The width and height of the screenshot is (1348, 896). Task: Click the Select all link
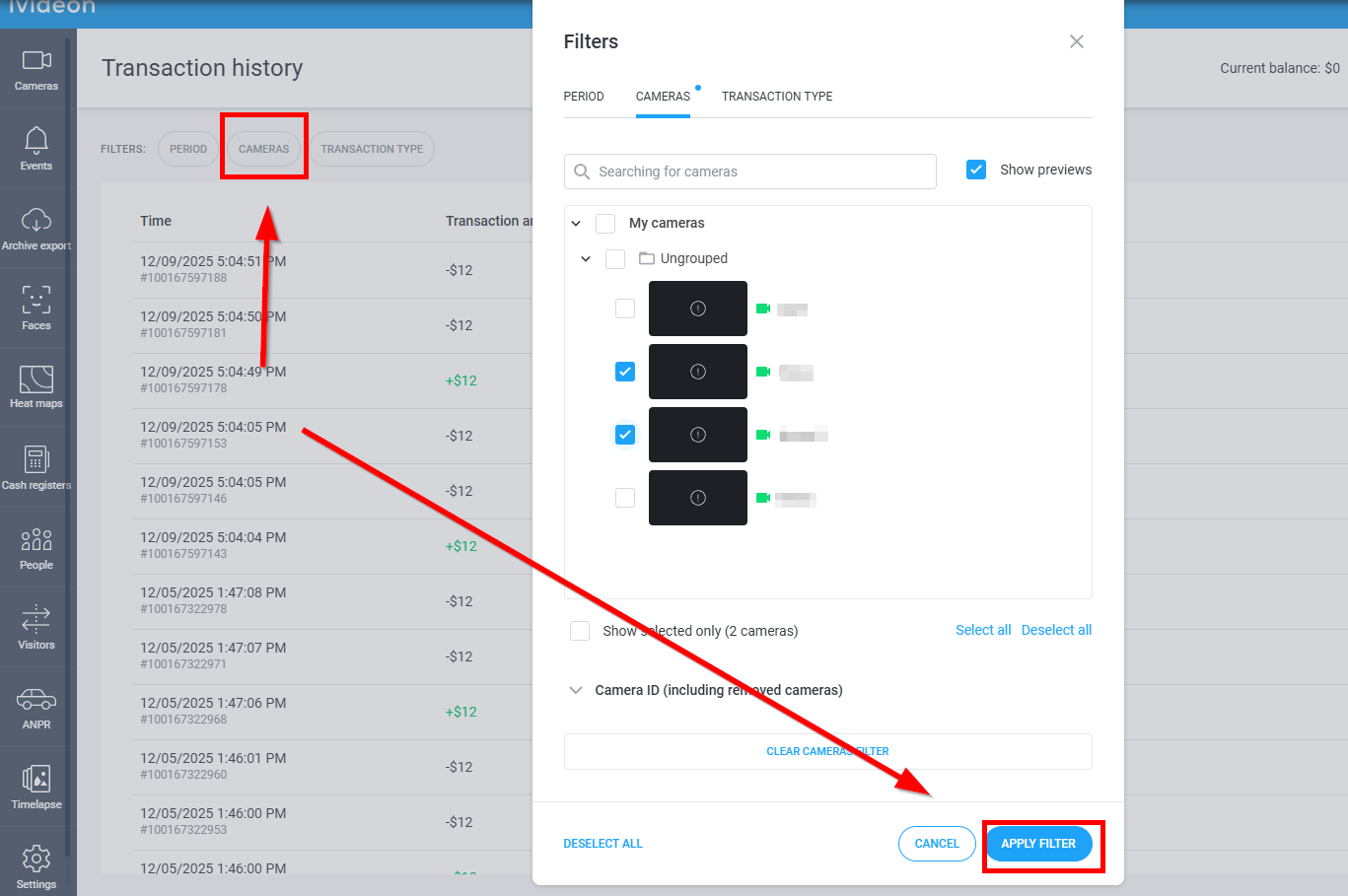[983, 631]
